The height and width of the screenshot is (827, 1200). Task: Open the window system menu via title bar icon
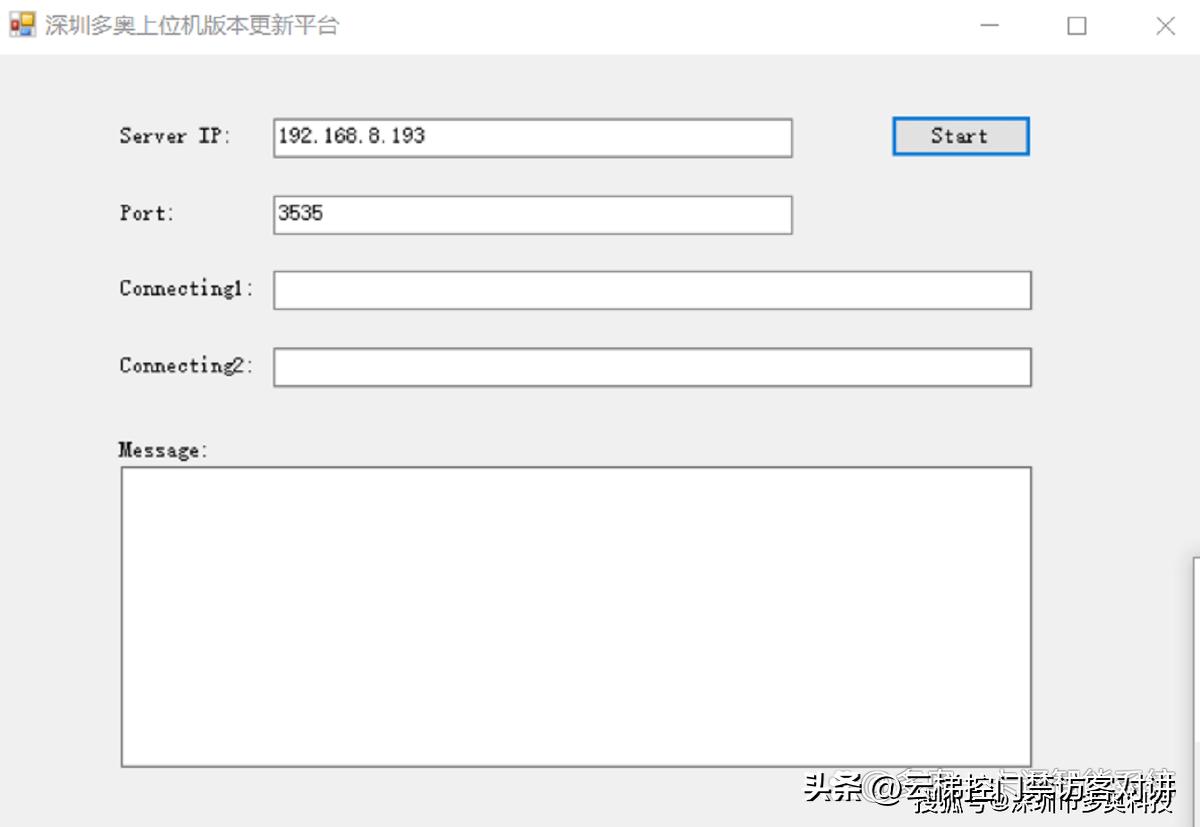click(x=20, y=23)
